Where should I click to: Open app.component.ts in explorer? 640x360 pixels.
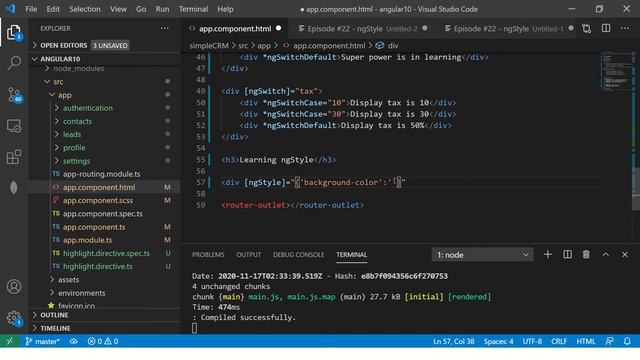94,227
